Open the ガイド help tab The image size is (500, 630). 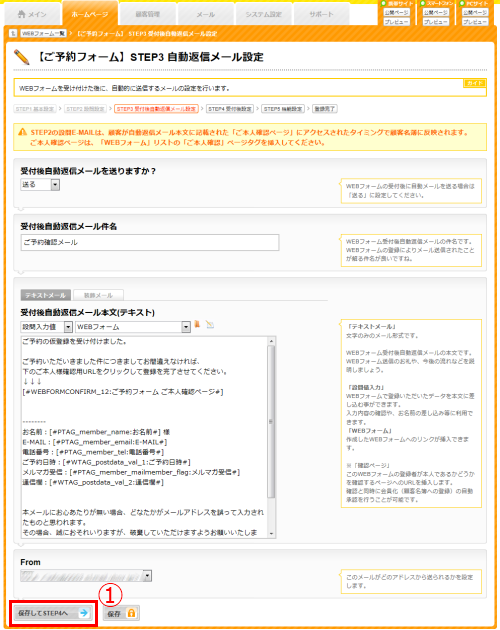[x=475, y=83]
